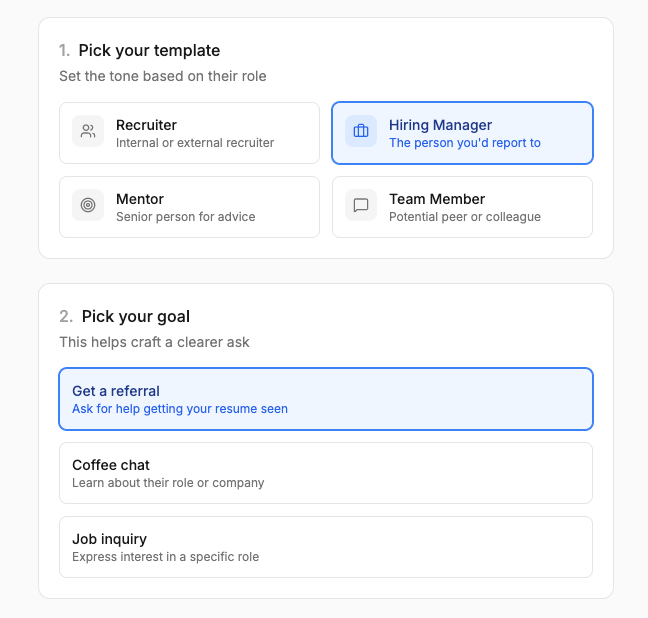Screen dimensions: 648x618
Task: Click the Recruiter people icon
Action: [88, 131]
